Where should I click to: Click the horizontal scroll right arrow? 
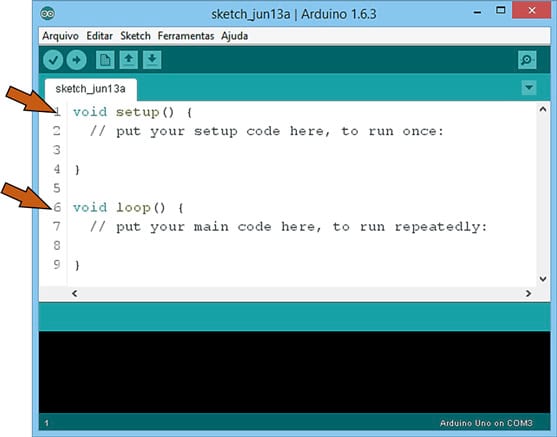point(529,293)
